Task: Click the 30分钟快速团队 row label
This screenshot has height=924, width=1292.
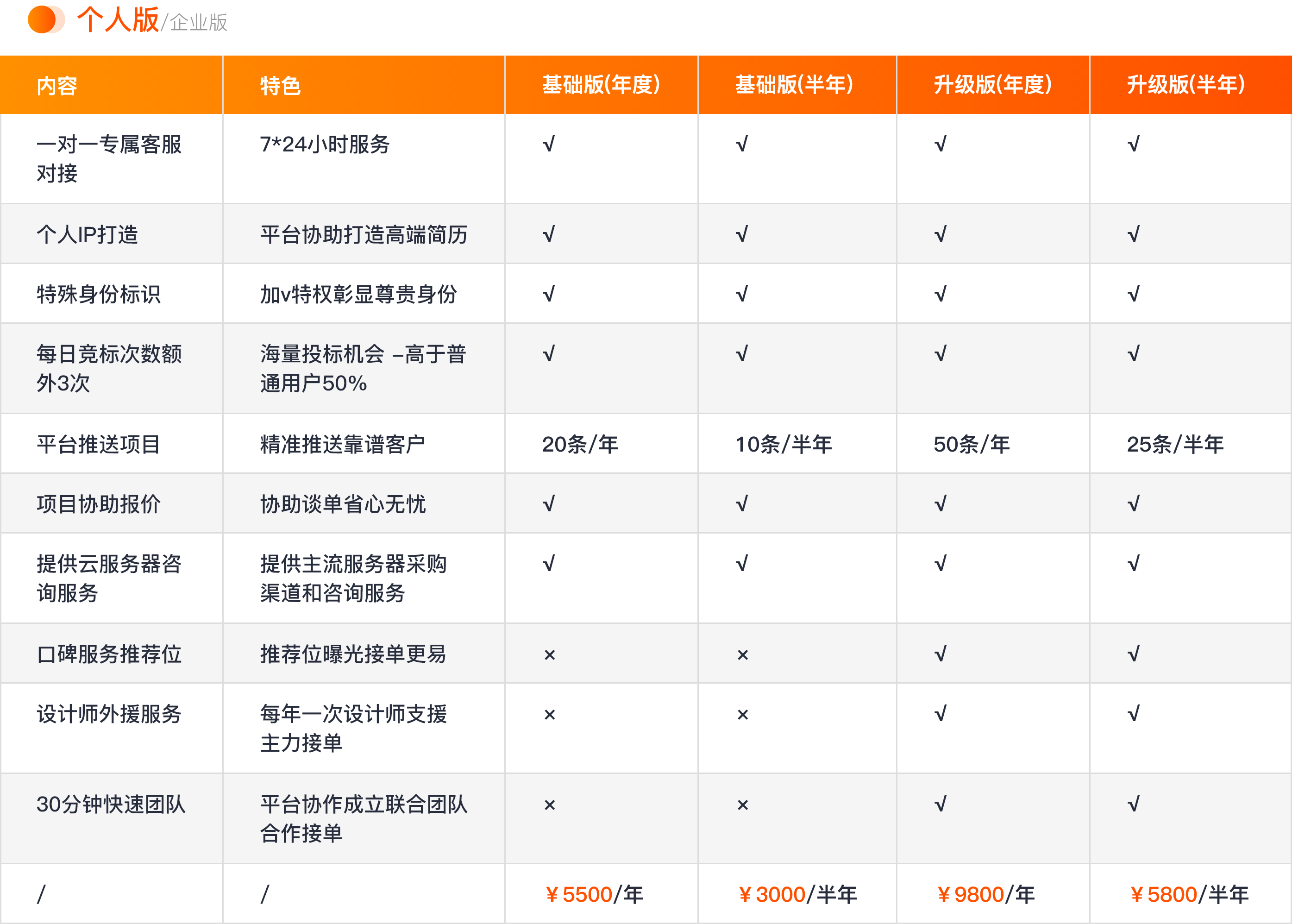Action: click(x=111, y=805)
